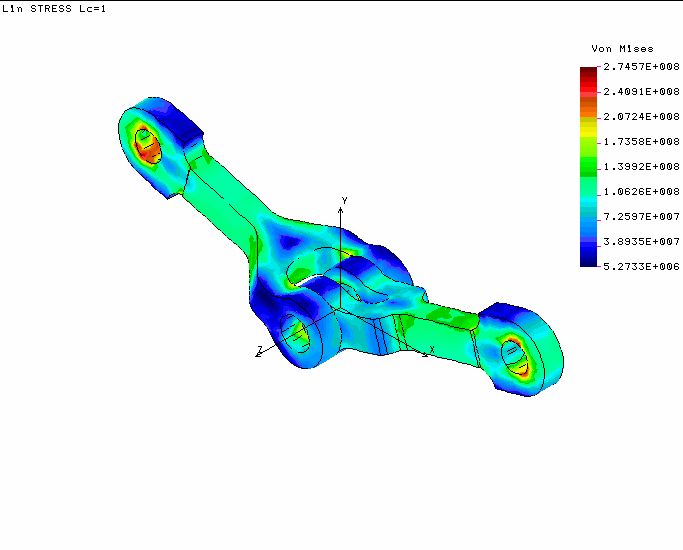Click the 2.4091E+008 legend value

pos(641,91)
